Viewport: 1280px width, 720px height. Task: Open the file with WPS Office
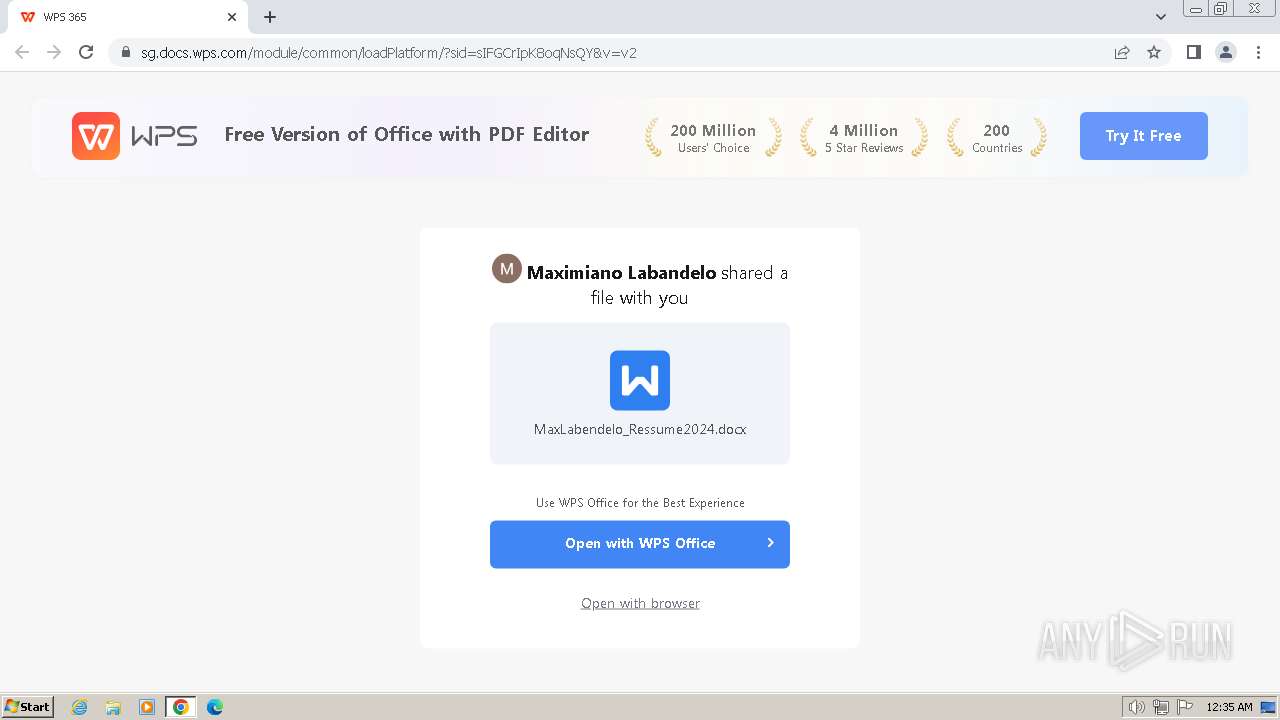(640, 544)
